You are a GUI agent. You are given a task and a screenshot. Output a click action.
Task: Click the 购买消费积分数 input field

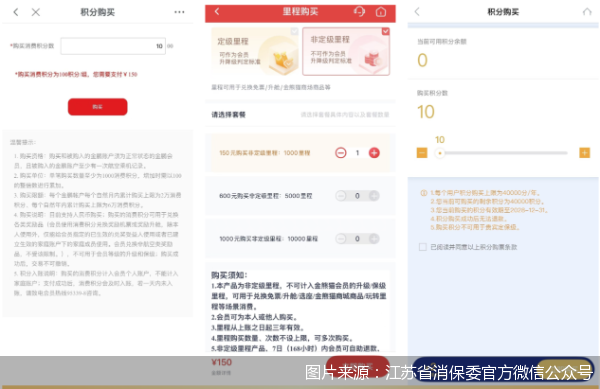(113, 46)
